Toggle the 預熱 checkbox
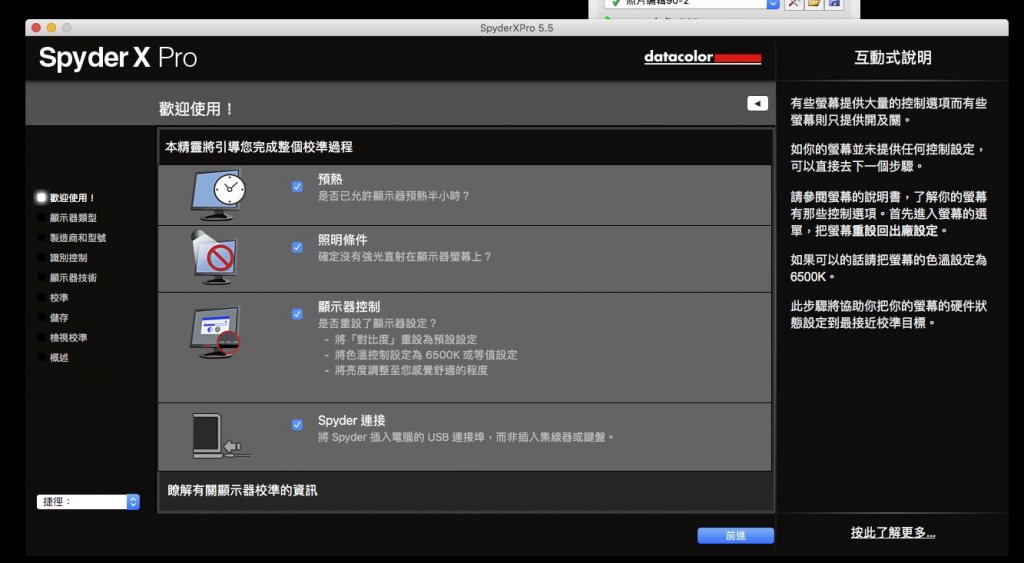 pyautogui.click(x=297, y=187)
